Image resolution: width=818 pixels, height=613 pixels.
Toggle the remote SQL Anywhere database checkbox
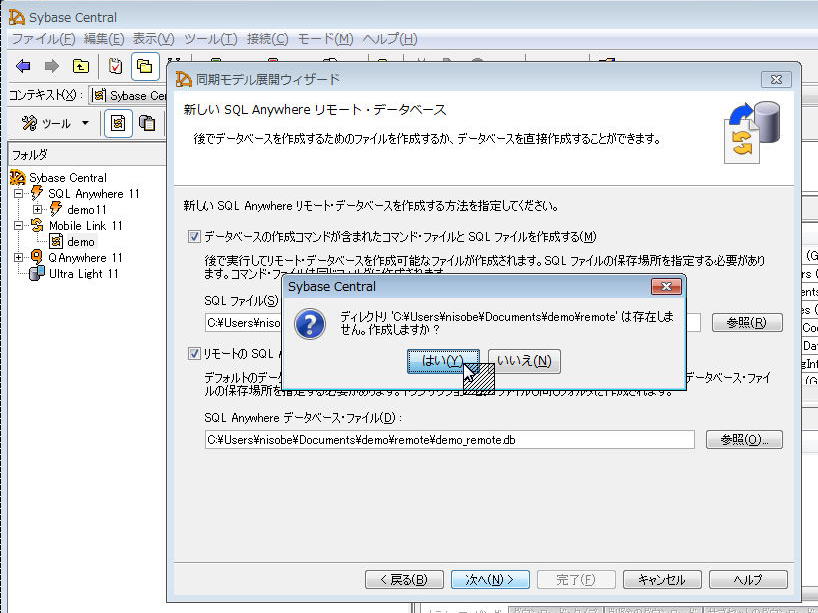click(194, 353)
